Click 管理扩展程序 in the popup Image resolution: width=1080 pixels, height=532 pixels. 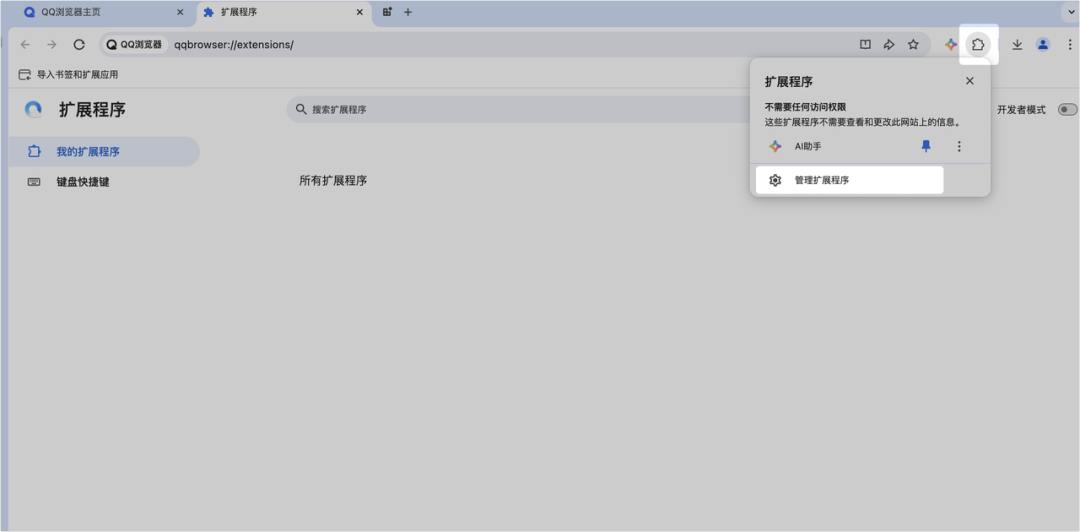coord(849,181)
